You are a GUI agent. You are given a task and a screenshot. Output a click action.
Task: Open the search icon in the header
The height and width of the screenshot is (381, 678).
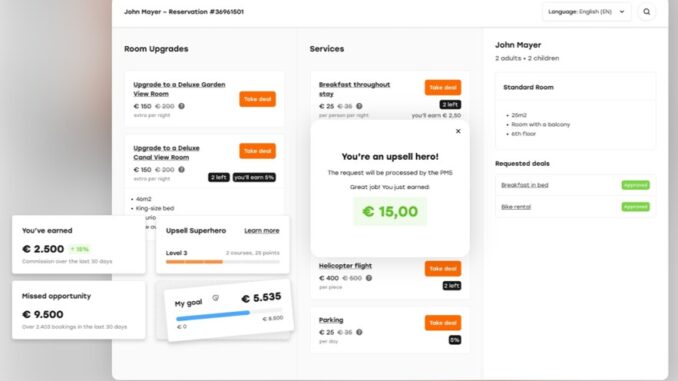[x=646, y=12]
